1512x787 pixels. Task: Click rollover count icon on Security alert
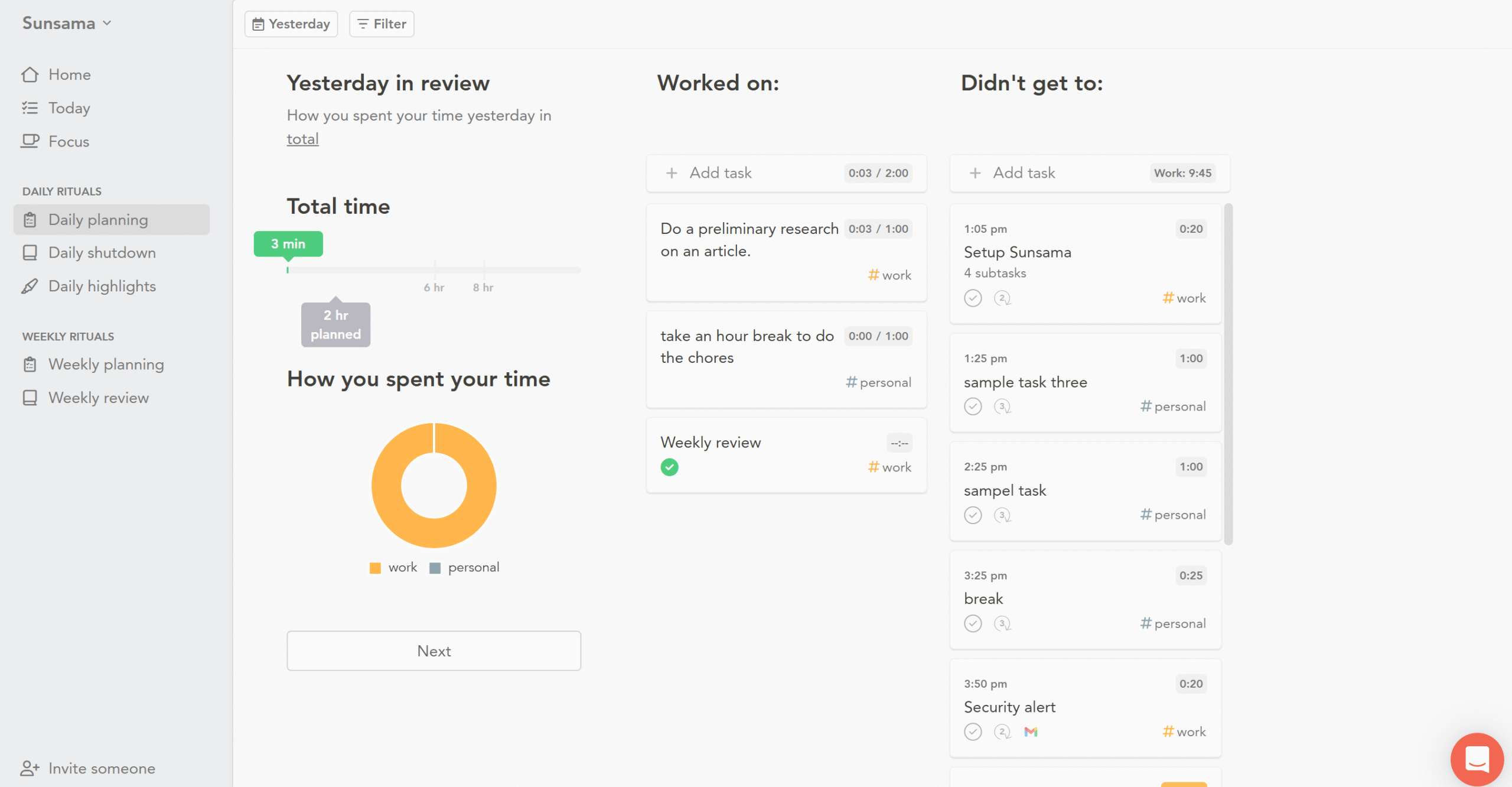[1002, 732]
